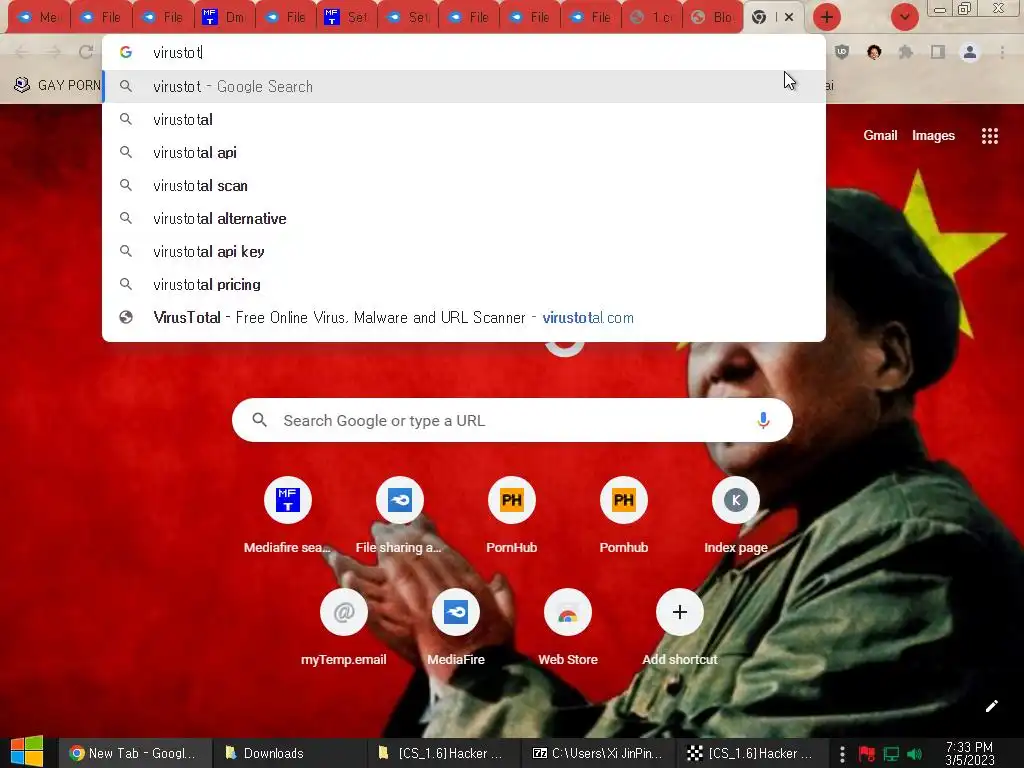Open the Images link
1024x768 pixels.
coord(933,136)
